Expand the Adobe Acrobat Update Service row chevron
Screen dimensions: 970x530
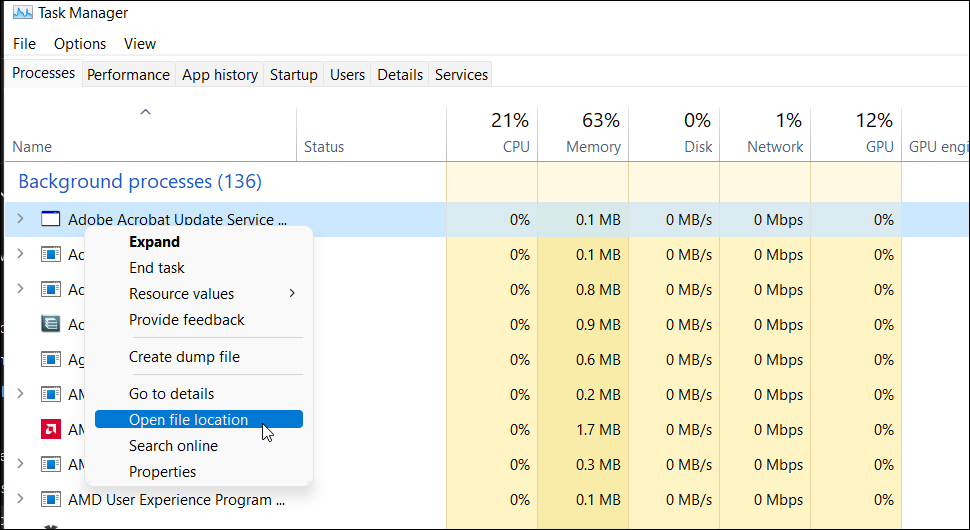click(x=20, y=220)
